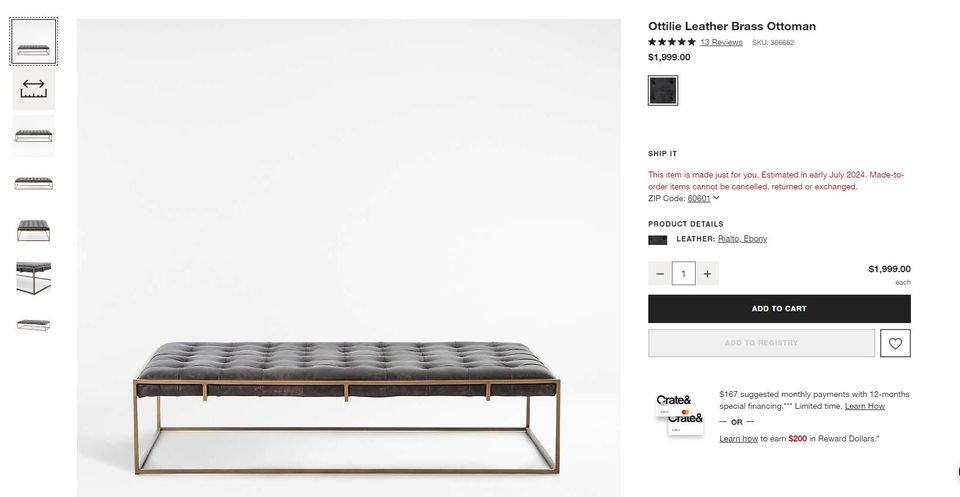Click the heart favorites icon
The width and height of the screenshot is (960, 497).
point(895,343)
